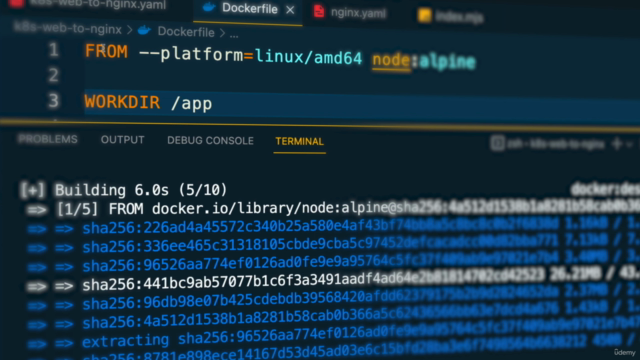Screen dimensions: 640x360
Task: Click the red YAML icon on nginx.yaml tab
Action: pos(319,11)
